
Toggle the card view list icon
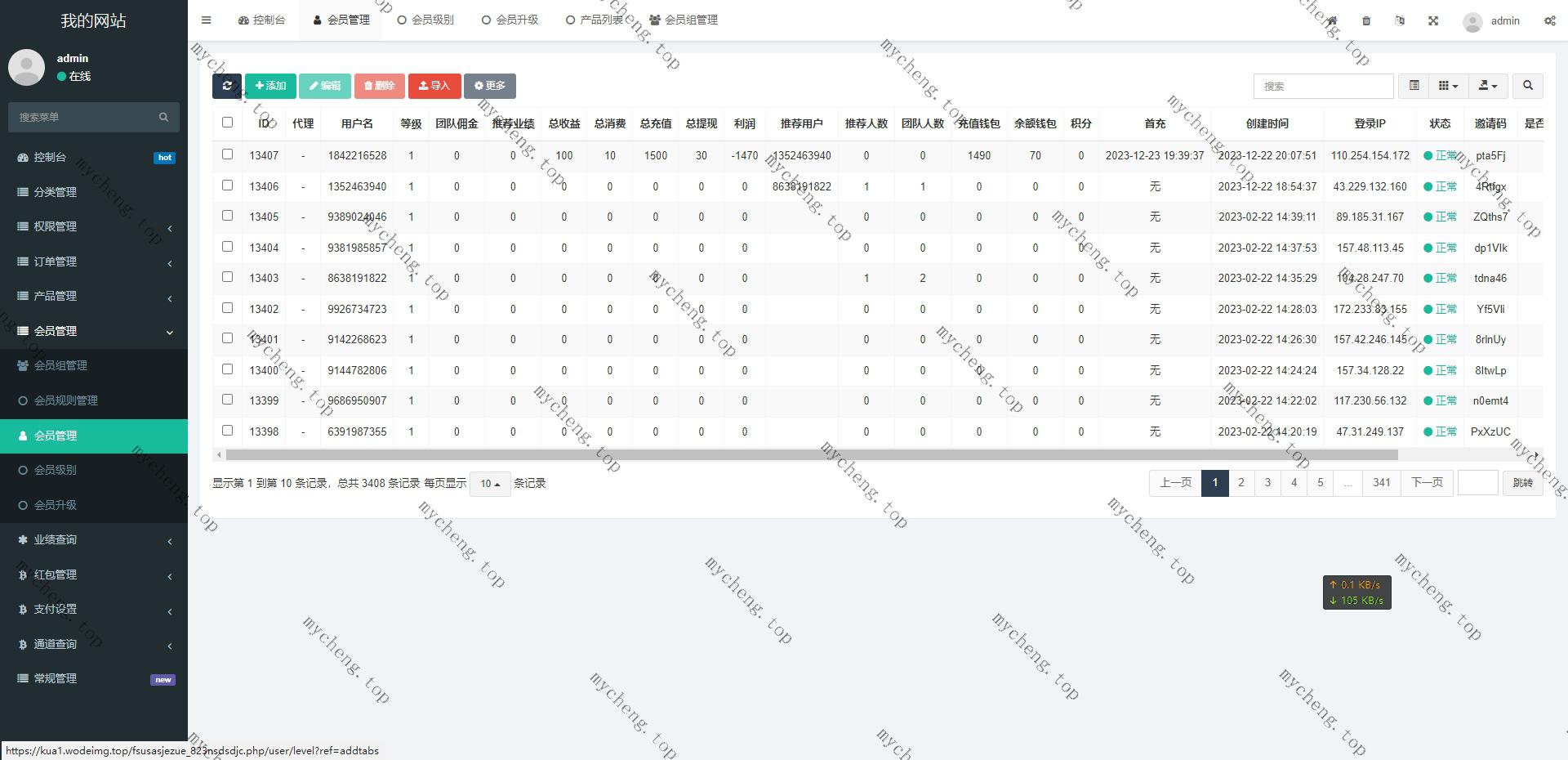pyautogui.click(x=1414, y=86)
